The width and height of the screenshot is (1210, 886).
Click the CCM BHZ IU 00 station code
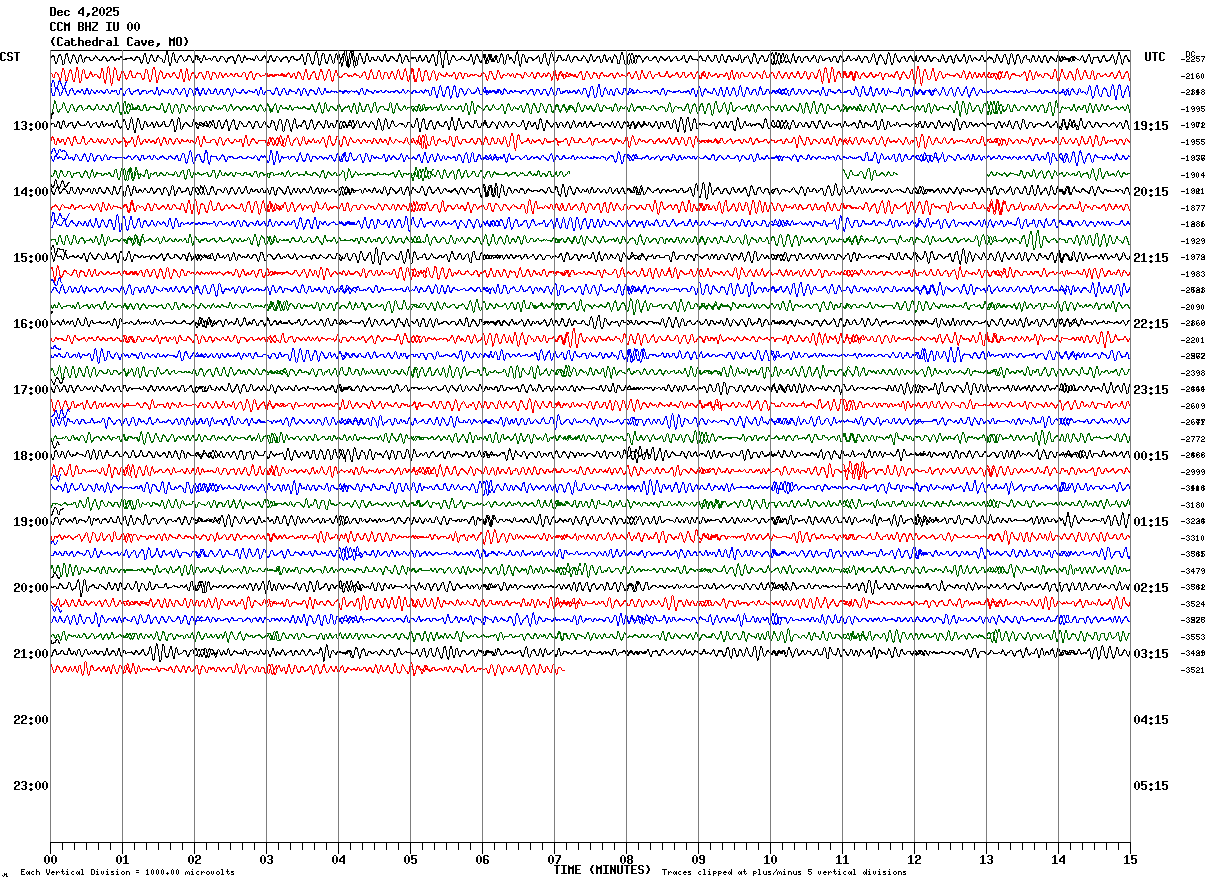click(95, 27)
